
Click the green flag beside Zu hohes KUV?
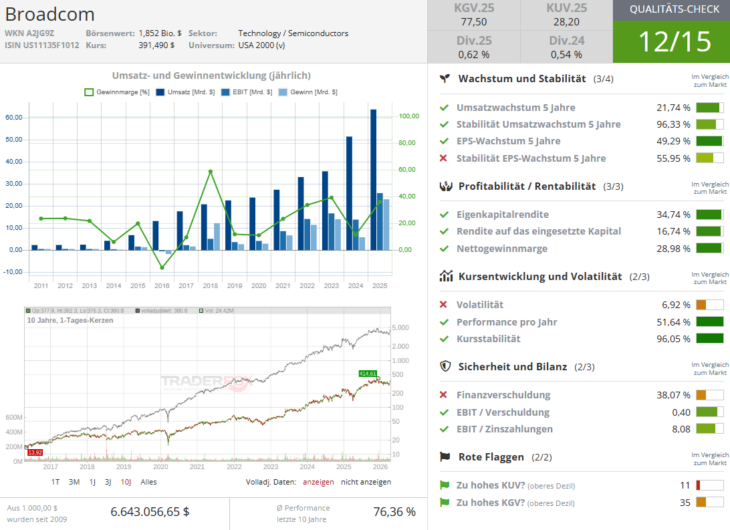click(444, 485)
